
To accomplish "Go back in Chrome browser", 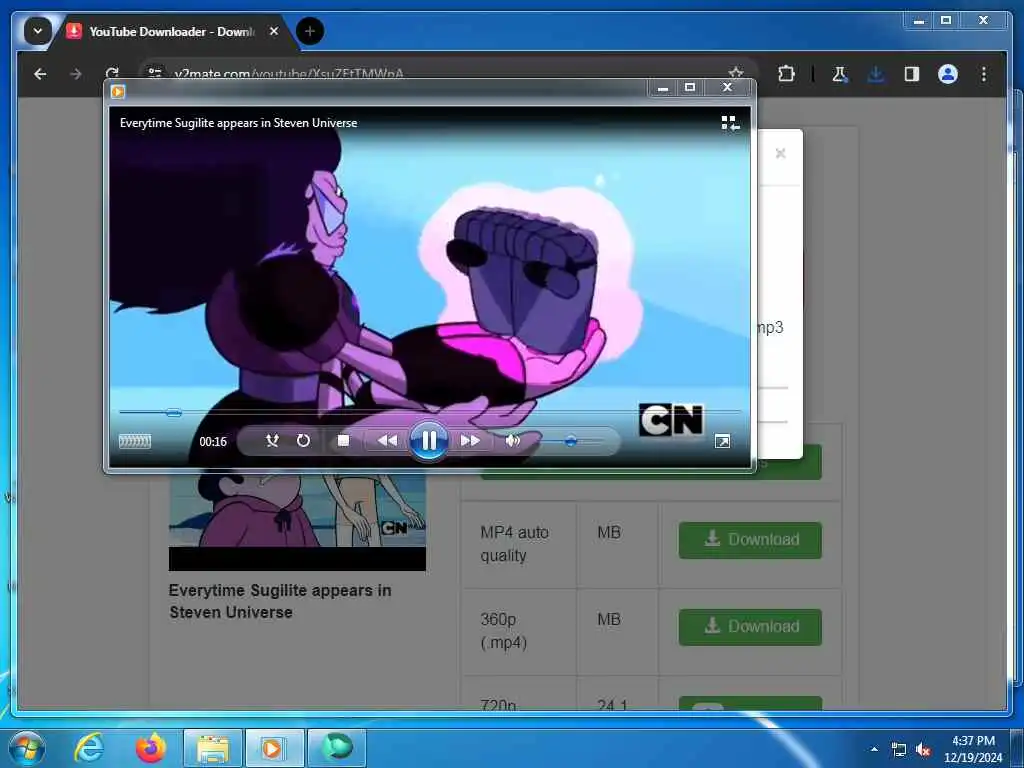I will click(40, 74).
